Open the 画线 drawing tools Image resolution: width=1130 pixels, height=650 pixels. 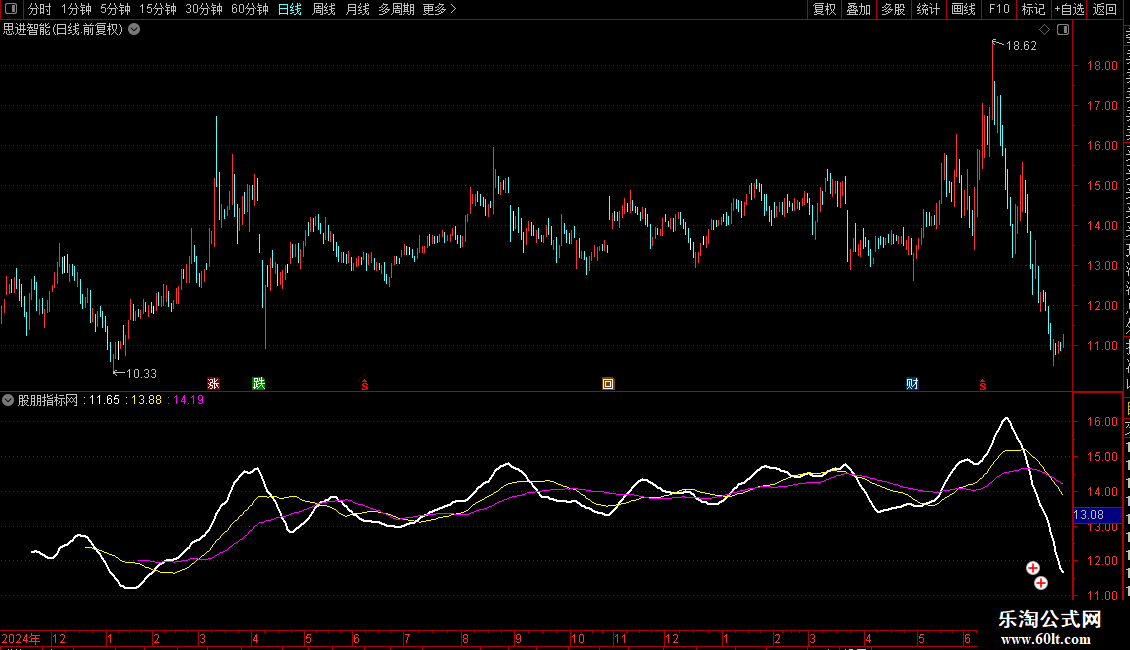click(964, 9)
